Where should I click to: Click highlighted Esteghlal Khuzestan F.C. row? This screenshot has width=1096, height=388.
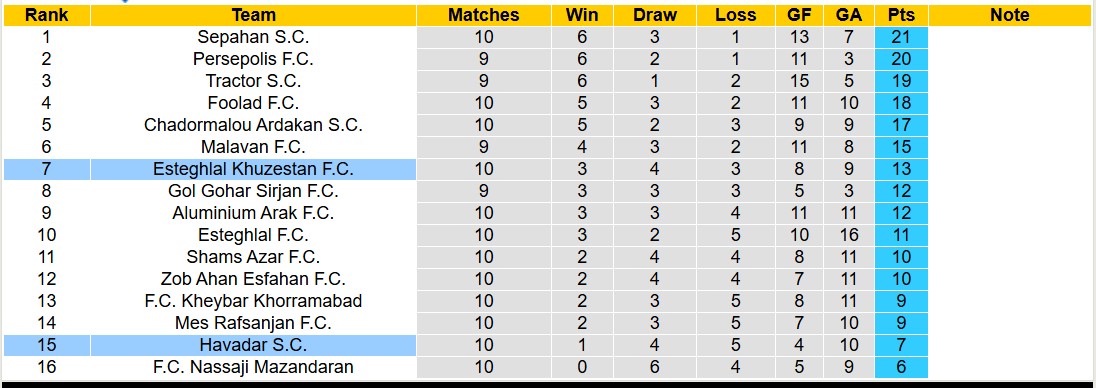click(210, 169)
